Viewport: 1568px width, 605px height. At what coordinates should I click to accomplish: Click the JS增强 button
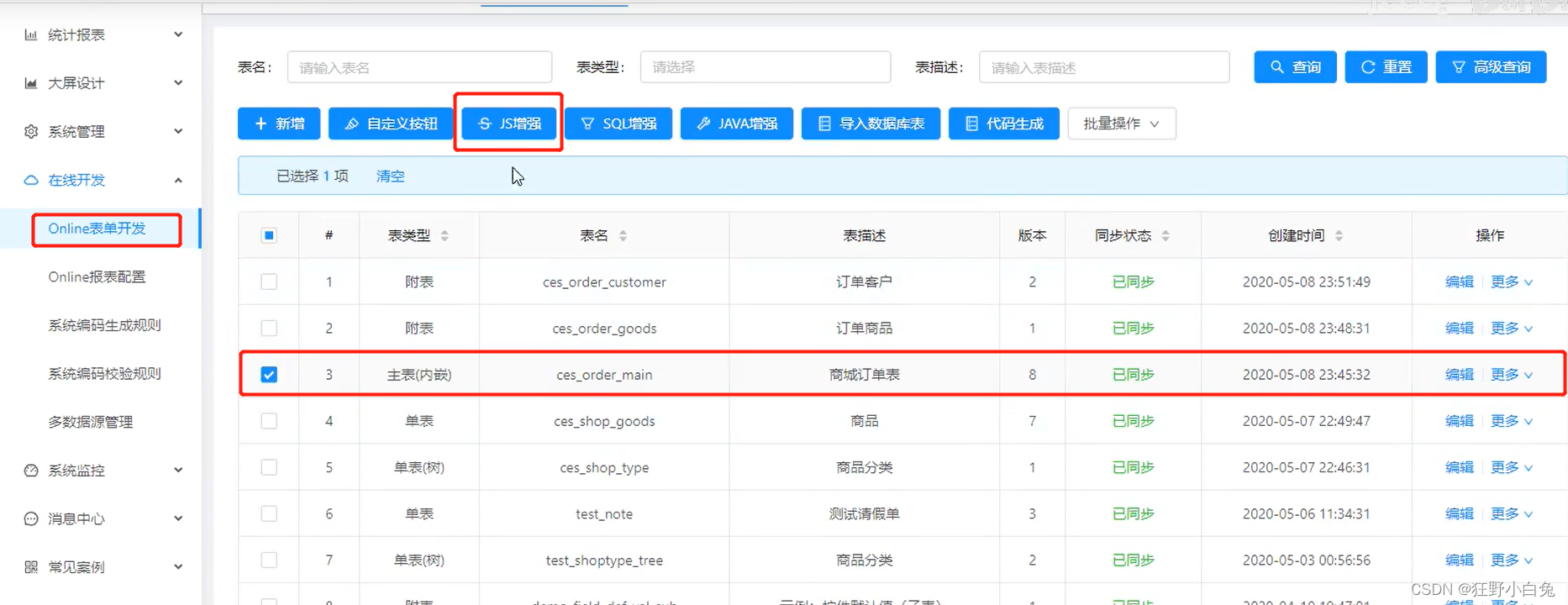pos(509,124)
